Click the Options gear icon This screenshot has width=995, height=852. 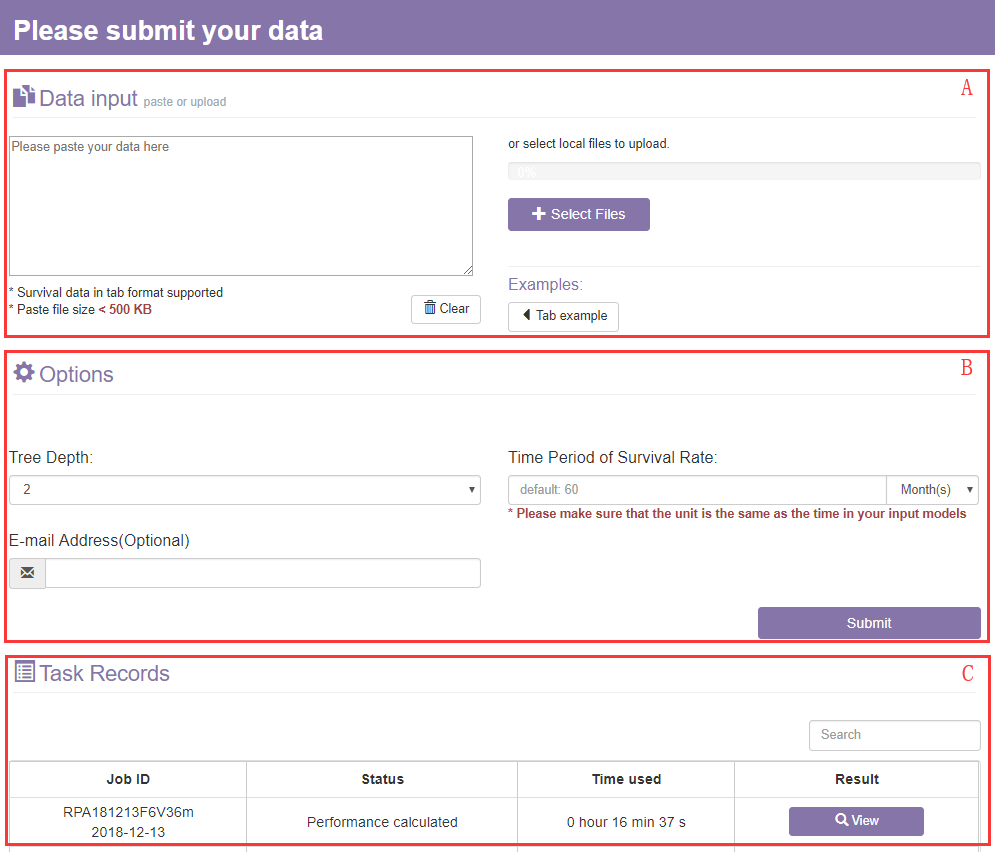[x=23, y=373]
